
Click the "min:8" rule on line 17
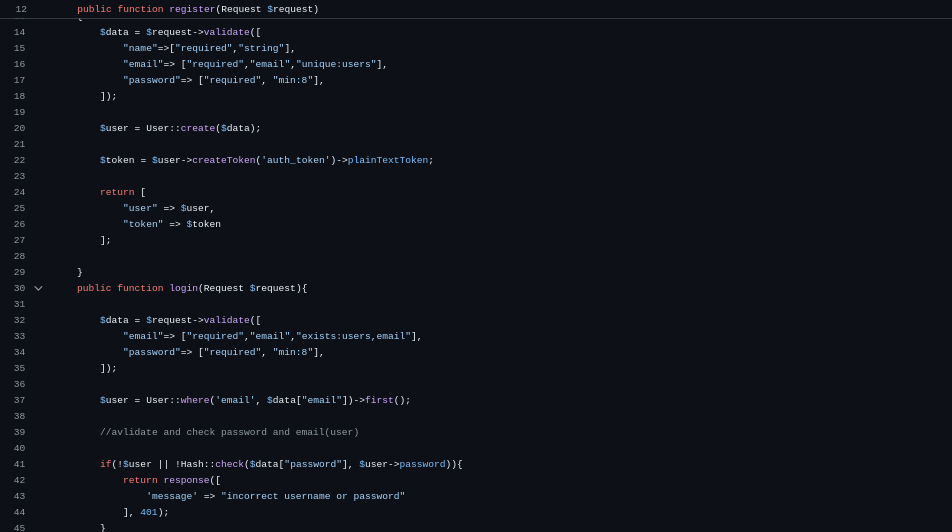point(293,80)
